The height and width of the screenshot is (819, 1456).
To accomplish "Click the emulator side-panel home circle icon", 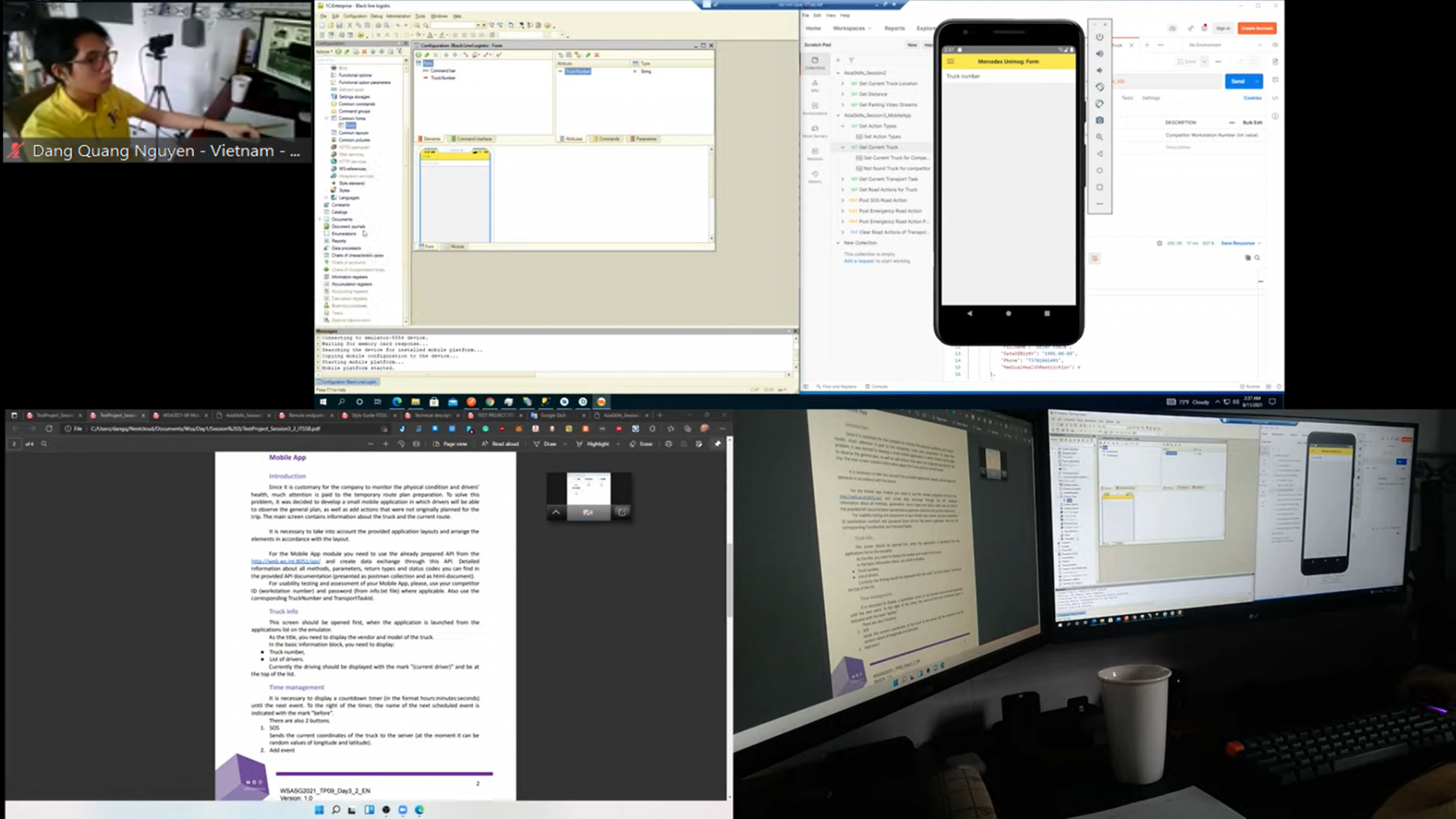I will pyautogui.click(x=1099, y=171).
